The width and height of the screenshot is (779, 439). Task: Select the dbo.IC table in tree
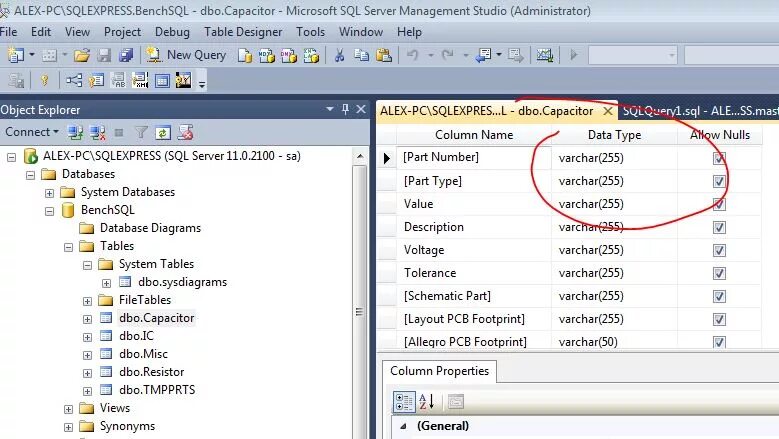(136, 336)
